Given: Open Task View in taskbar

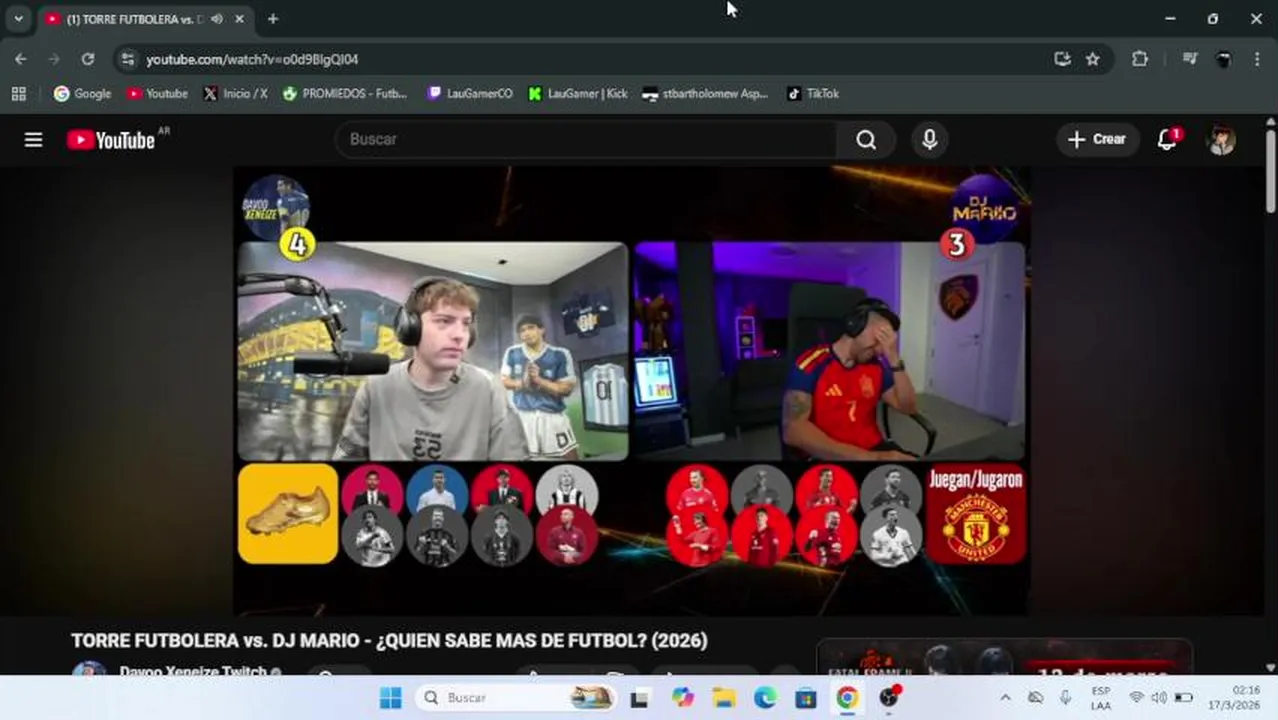Looking at the screenshot, I should click(639, 698).
